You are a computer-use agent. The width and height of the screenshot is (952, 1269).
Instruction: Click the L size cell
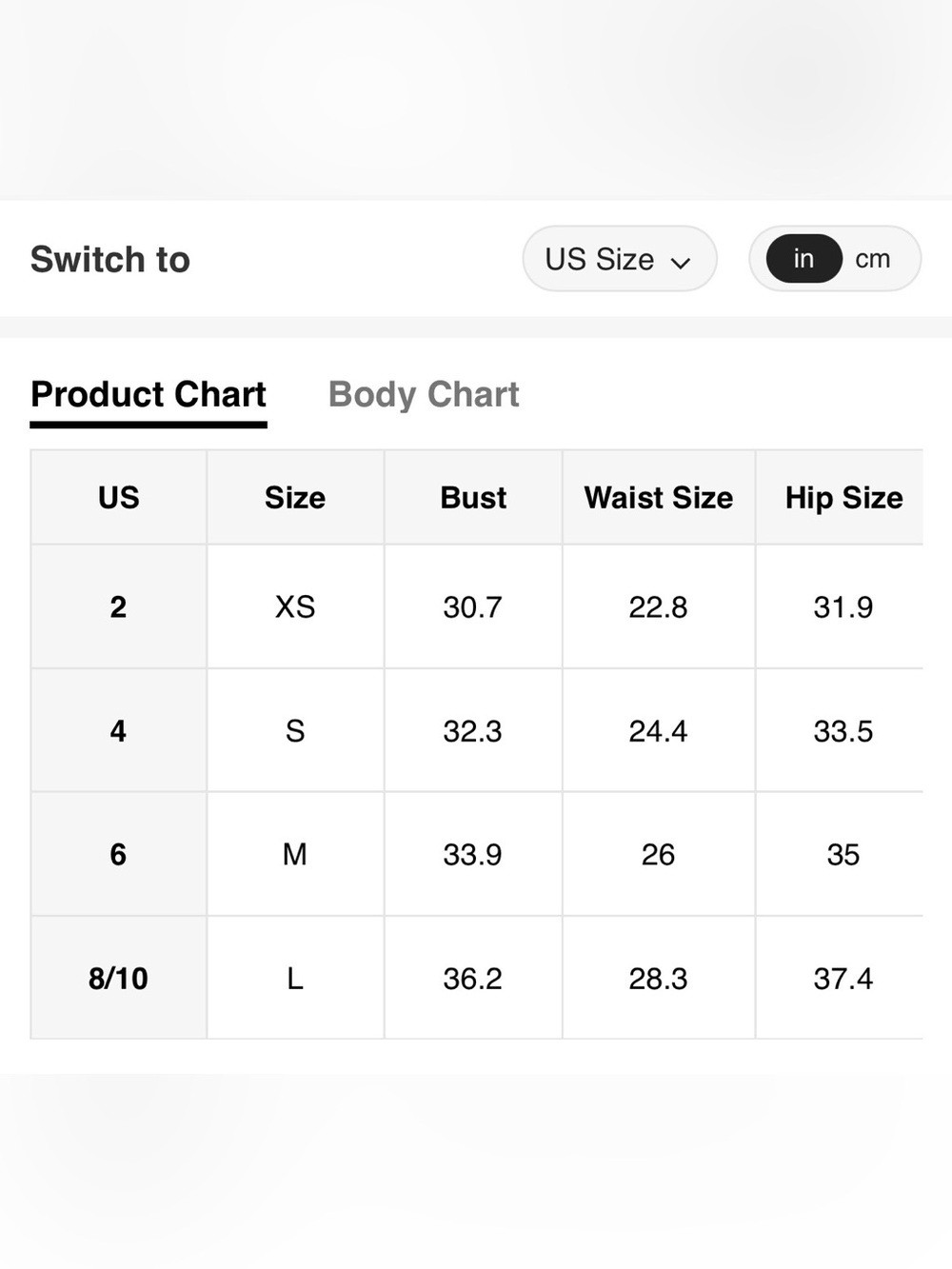(x=295, y=978)
